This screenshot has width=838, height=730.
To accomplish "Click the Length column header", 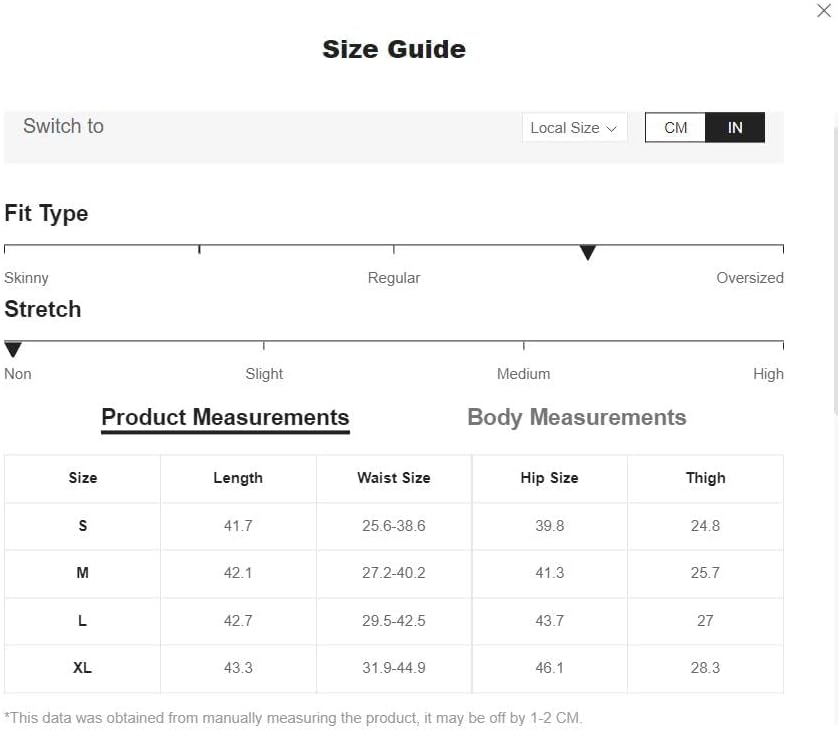I will tap(238, 478).
